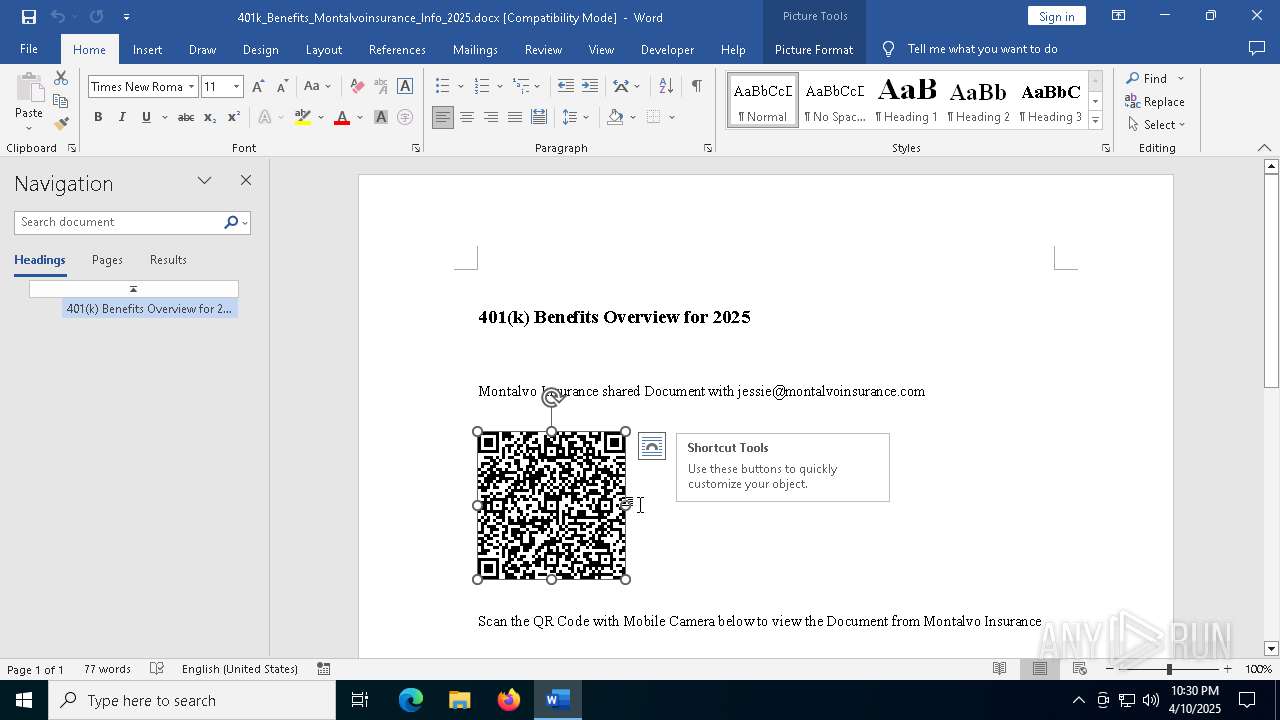The image size is (1280, 720).
Task: Increase paragraph indent
Action: coord(590,87)
